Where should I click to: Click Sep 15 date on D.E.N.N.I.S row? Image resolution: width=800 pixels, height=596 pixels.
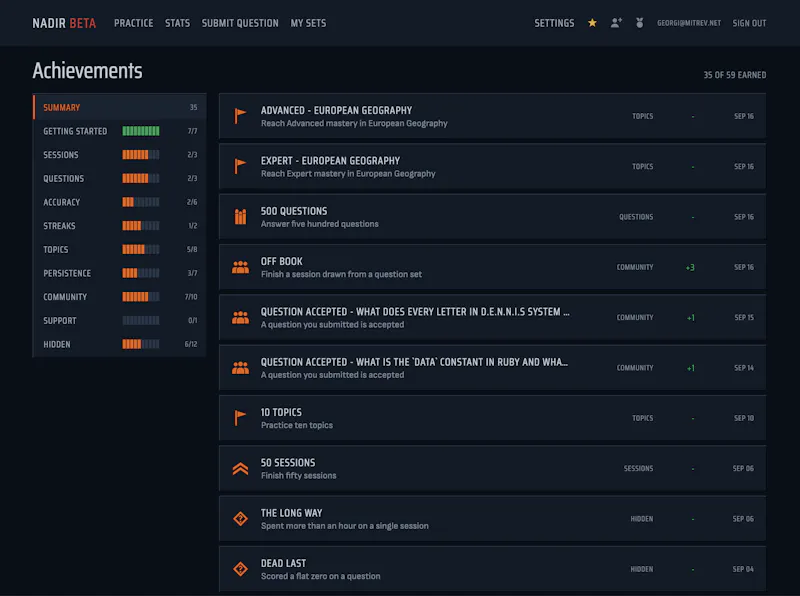point(744,317)
